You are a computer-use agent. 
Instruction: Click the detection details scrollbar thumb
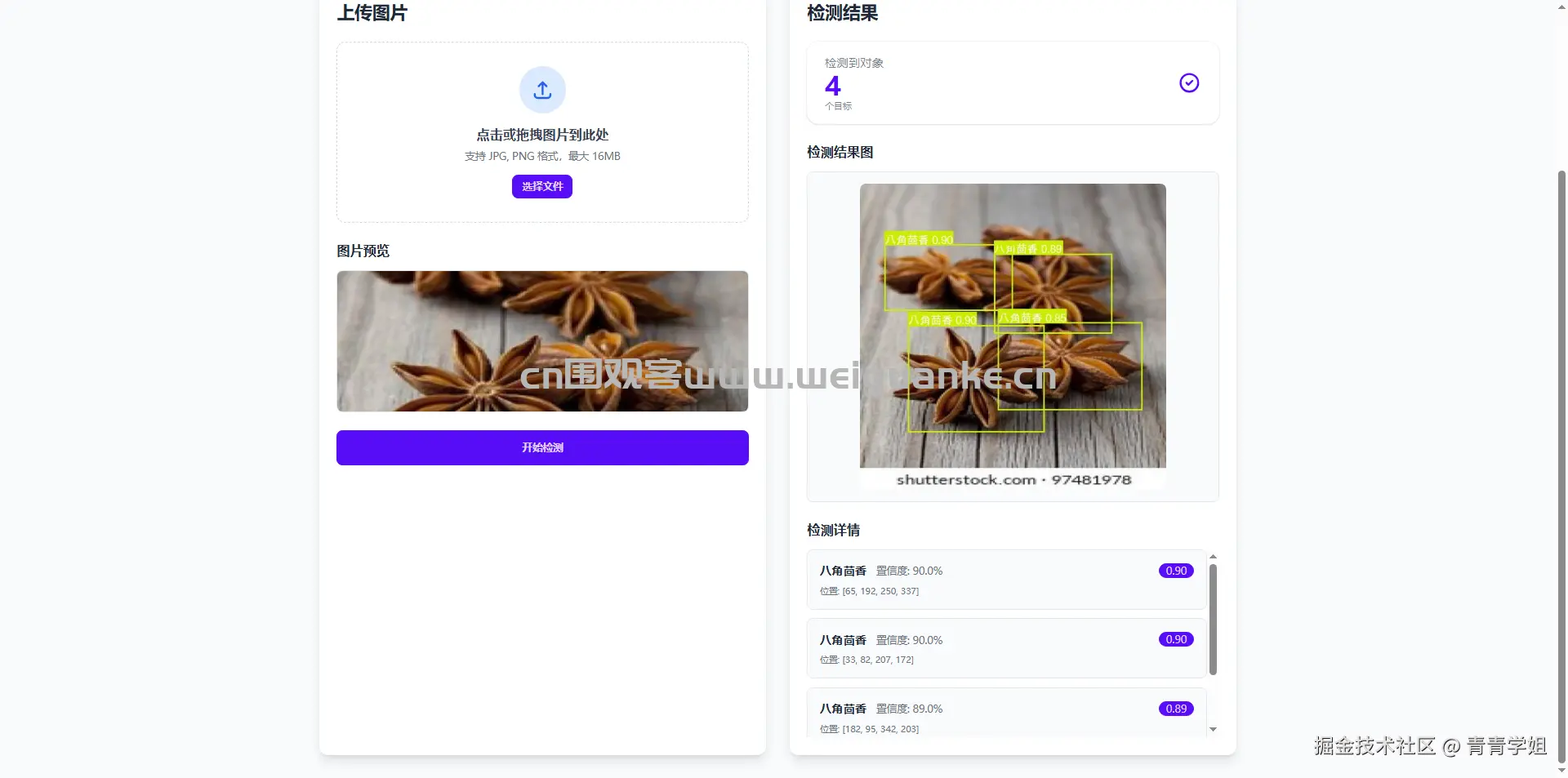(1213, 619)
